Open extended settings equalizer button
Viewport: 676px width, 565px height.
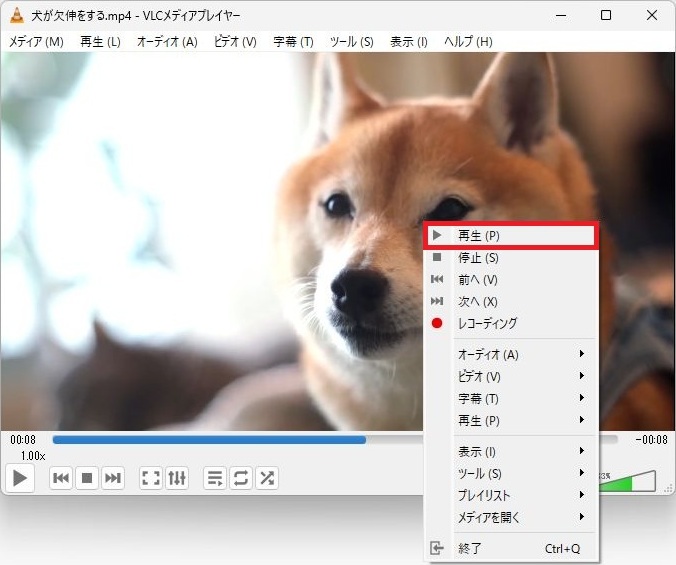tap(177, 478)
